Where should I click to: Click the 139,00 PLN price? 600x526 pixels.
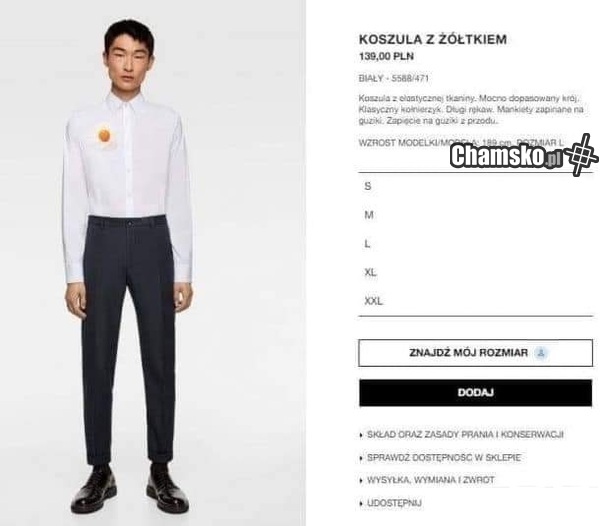pyautogui.click(x=386, y=57)
